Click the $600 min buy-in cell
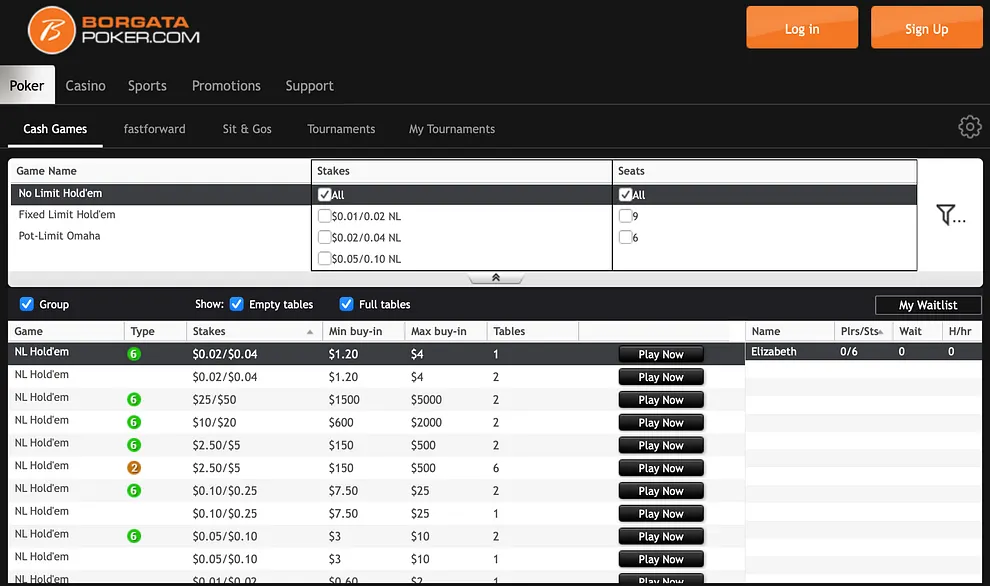This screenshot has width=990, height=586. [341, 422]
